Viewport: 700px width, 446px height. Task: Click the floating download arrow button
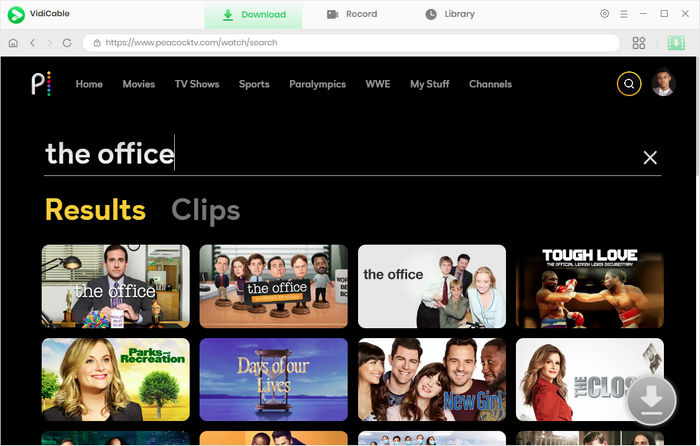(x=651, y=401)
